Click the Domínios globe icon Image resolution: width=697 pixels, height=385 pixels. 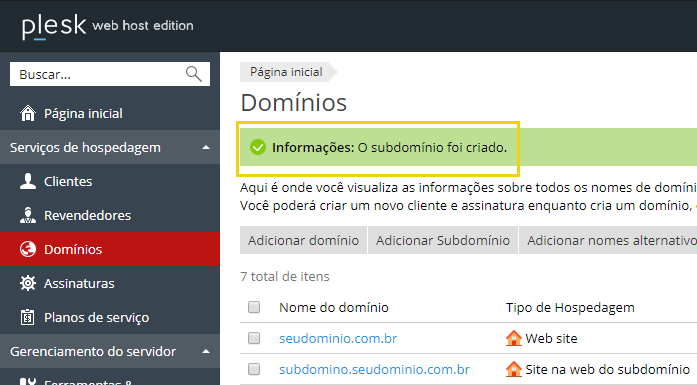click(x=28, y=249)
